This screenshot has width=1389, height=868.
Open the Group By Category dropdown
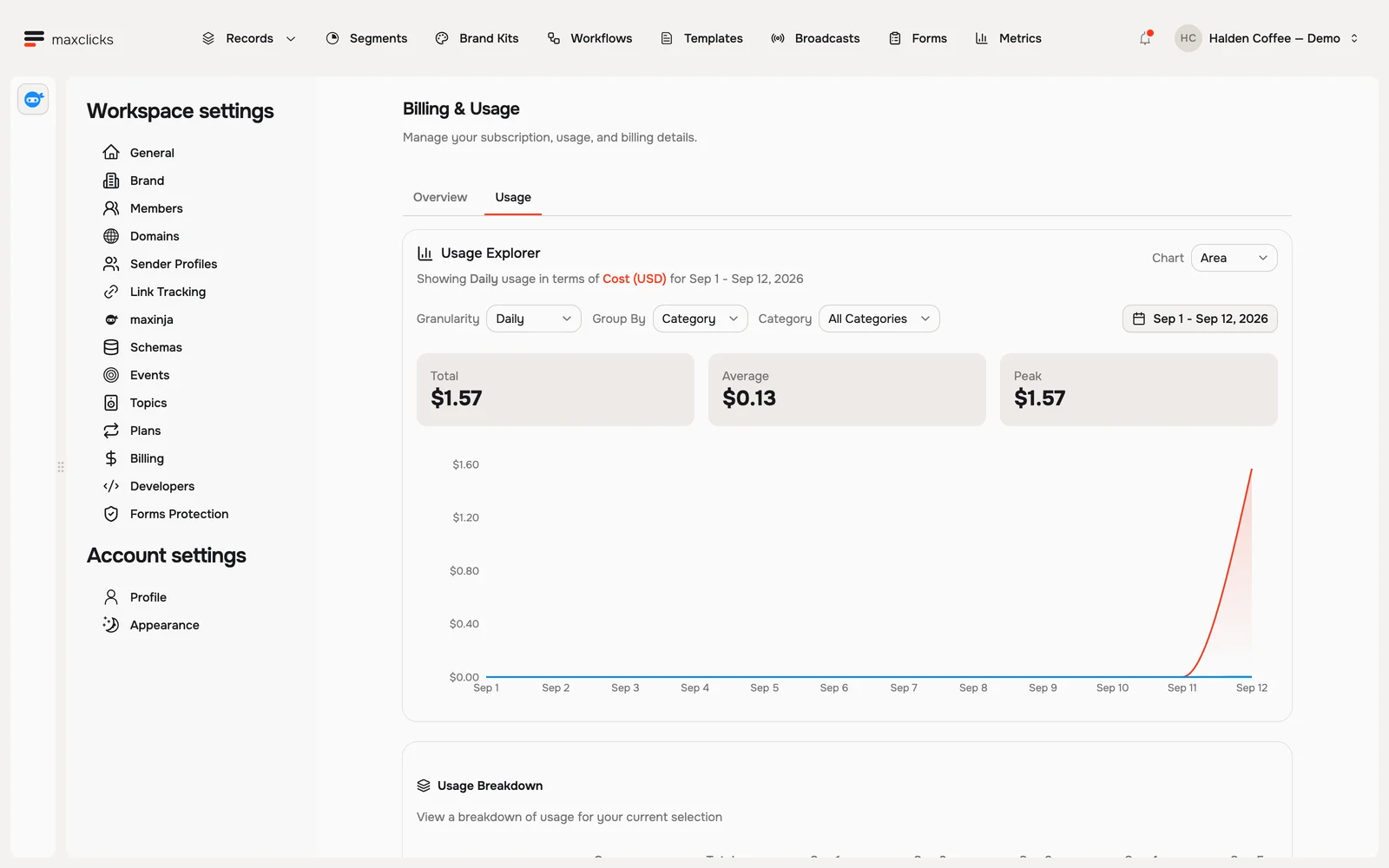(x=700, y=319)
